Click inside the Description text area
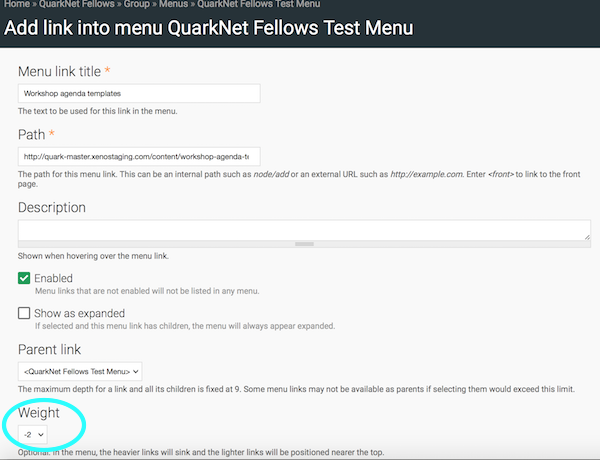 [x=304, y=230]
